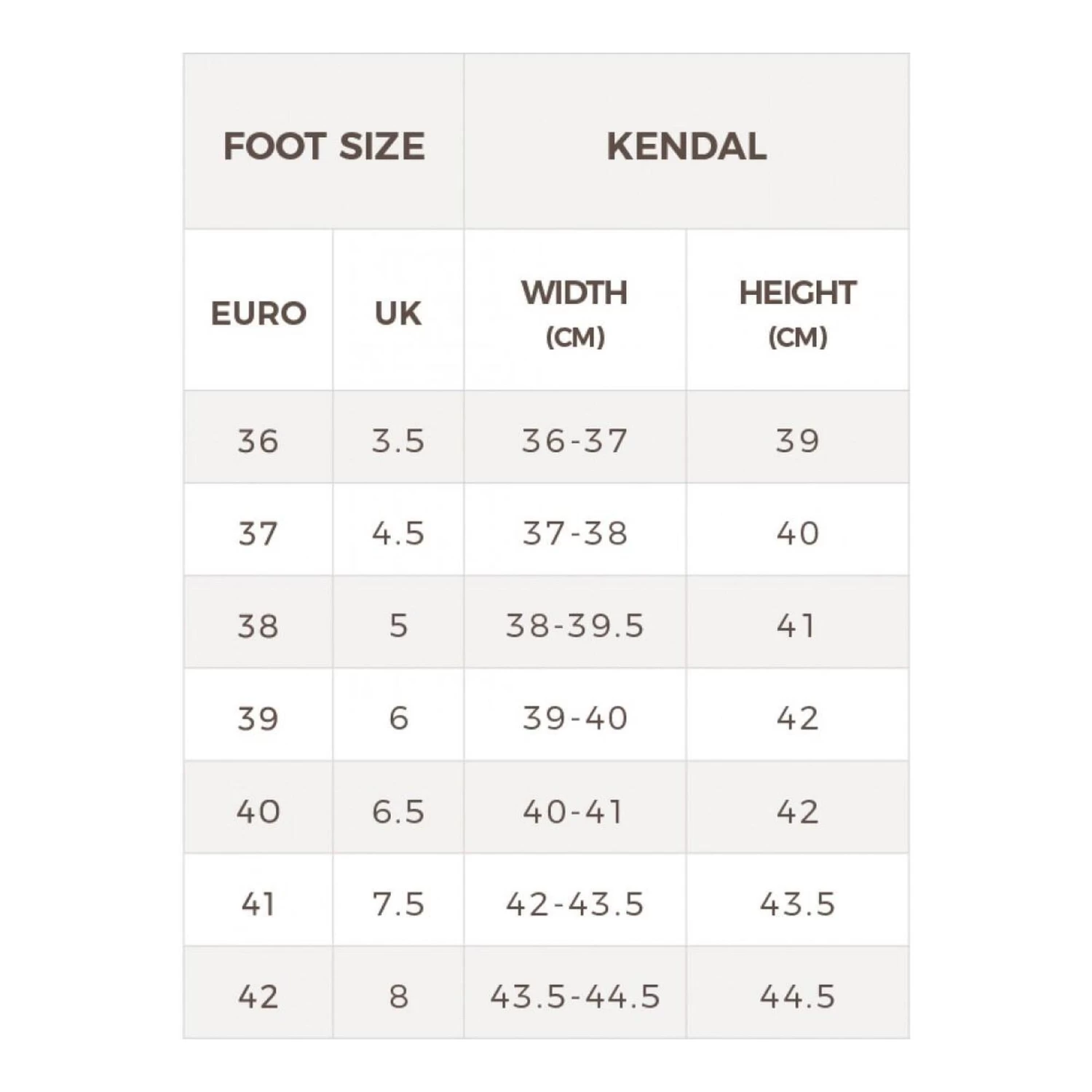Image resolution: width=1092 pixels, height=1092 pixels.
Task: Click width cell reading 40-41
Action: click(575, 812)
